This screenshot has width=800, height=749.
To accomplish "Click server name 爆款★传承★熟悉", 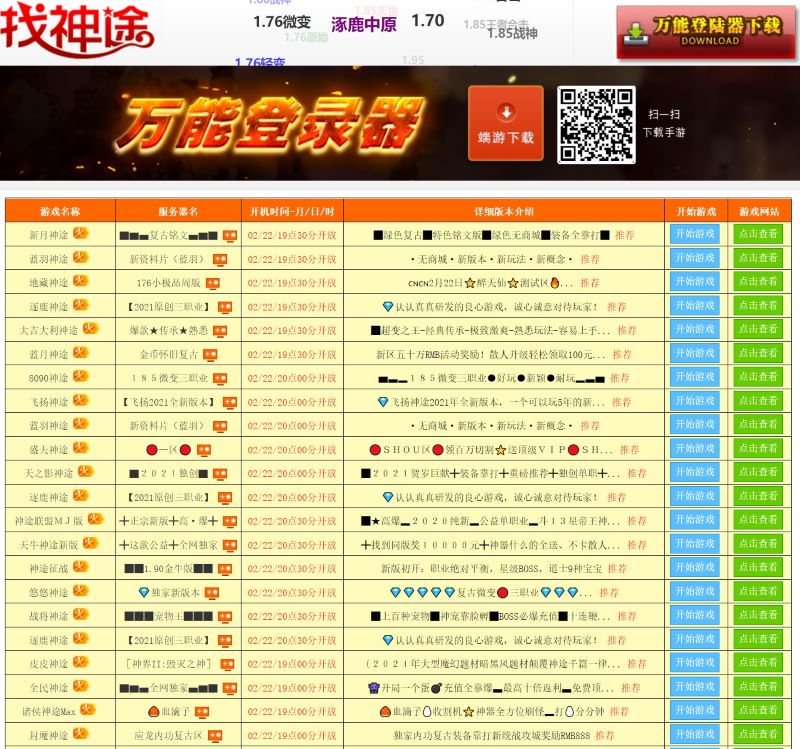I will pyautogui.click(x=168, y=331).
